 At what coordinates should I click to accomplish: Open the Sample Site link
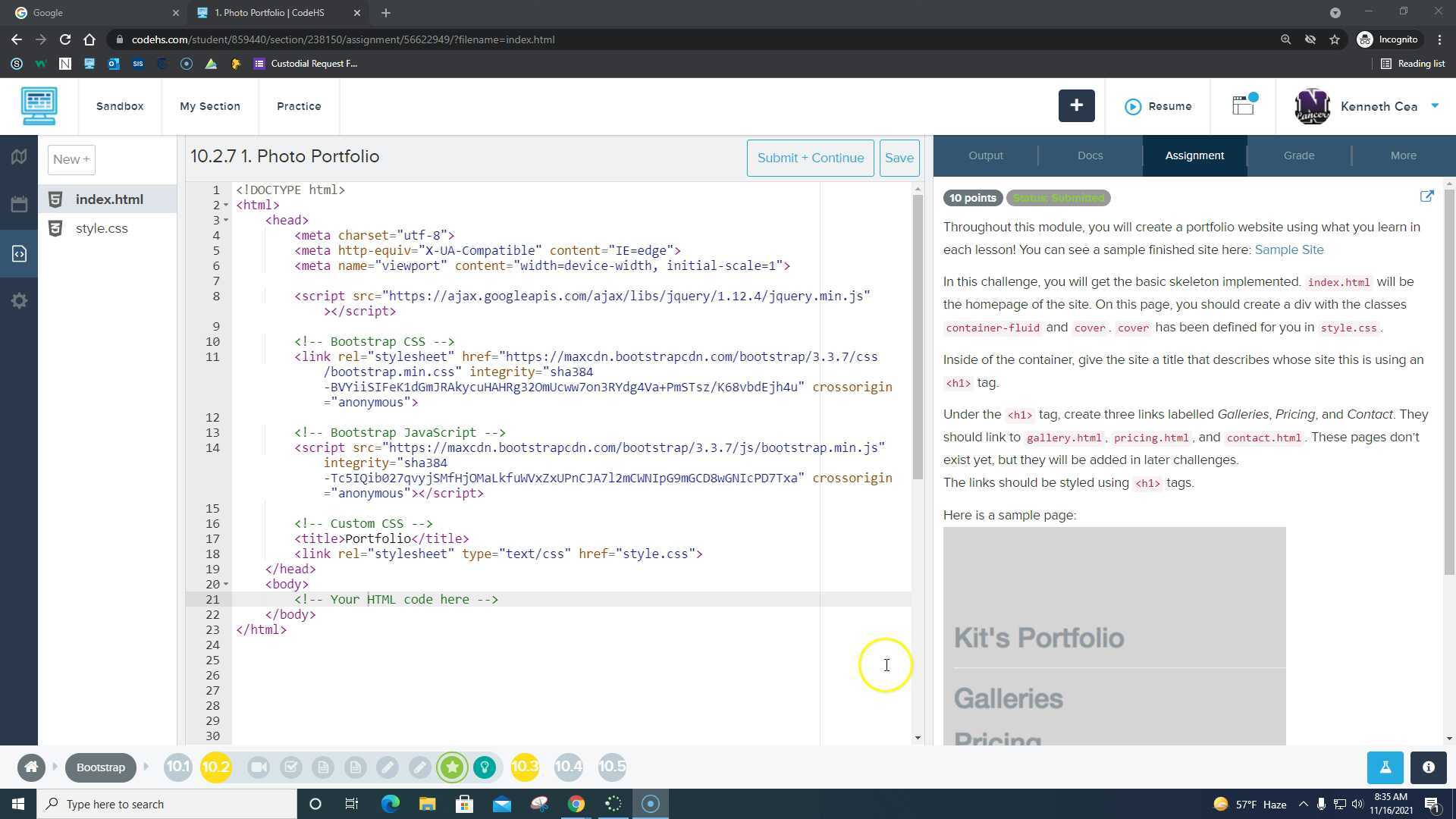(1288, 249)
